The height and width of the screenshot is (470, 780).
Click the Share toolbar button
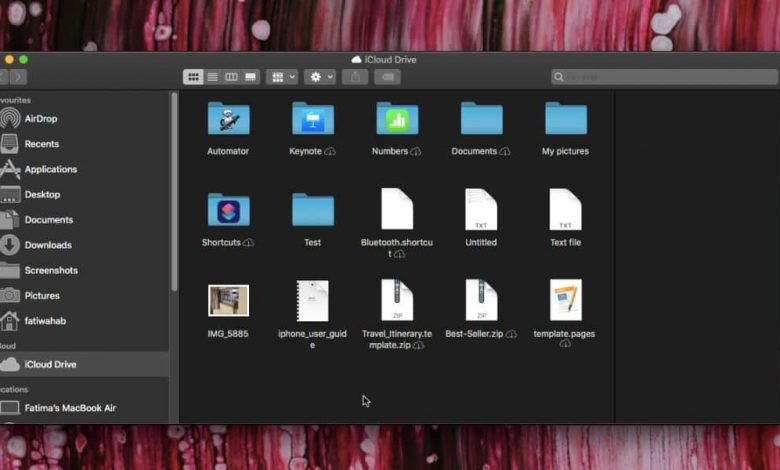355,77
